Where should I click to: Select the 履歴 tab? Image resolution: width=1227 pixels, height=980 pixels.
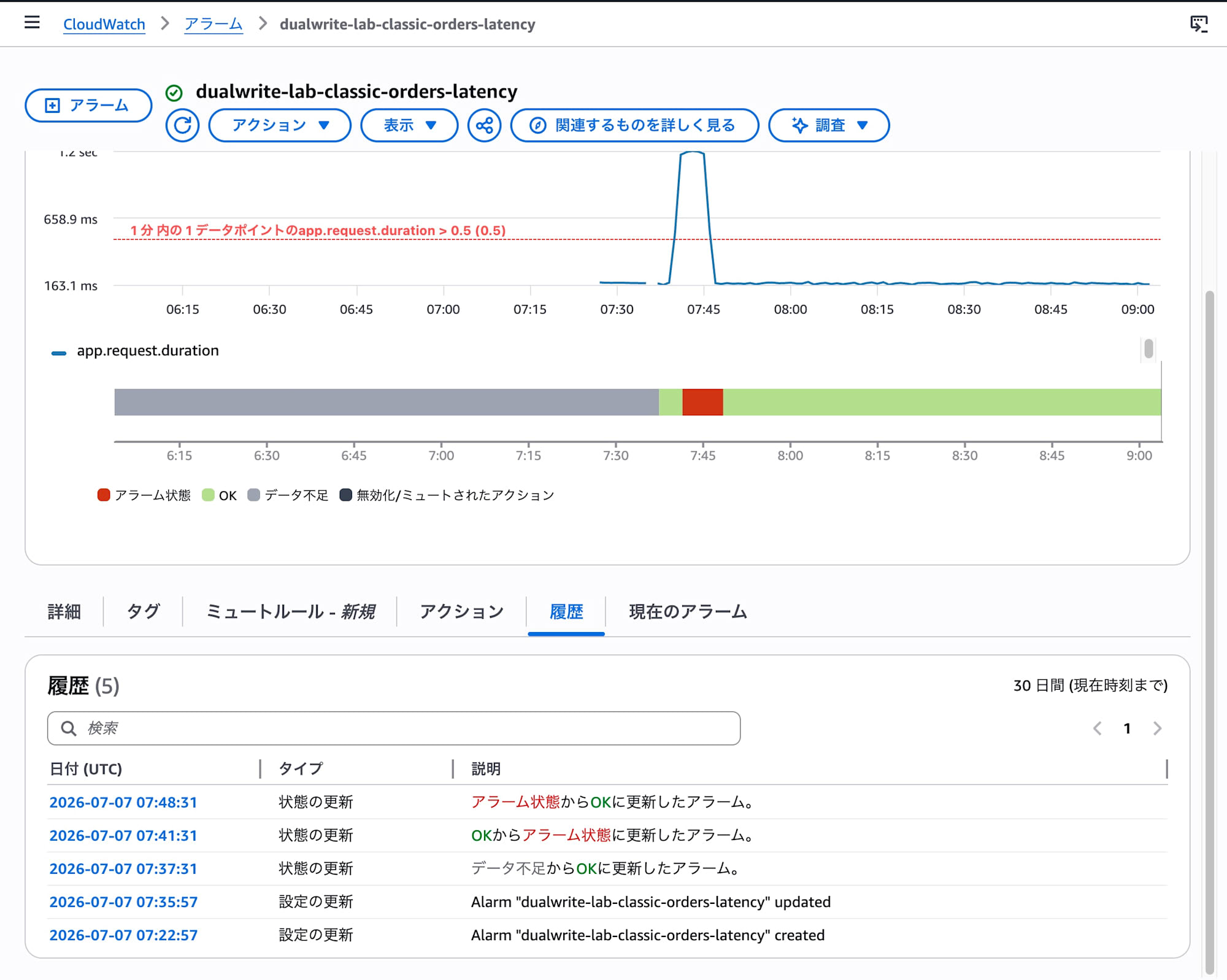click(x=566, y=611)
